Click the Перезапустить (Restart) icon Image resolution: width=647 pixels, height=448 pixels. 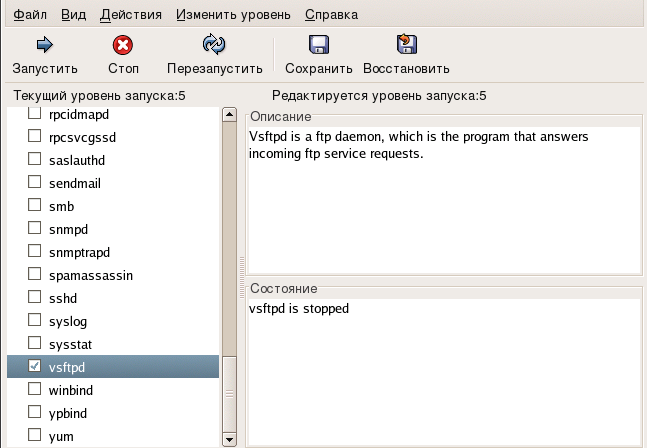coord(214,45)
